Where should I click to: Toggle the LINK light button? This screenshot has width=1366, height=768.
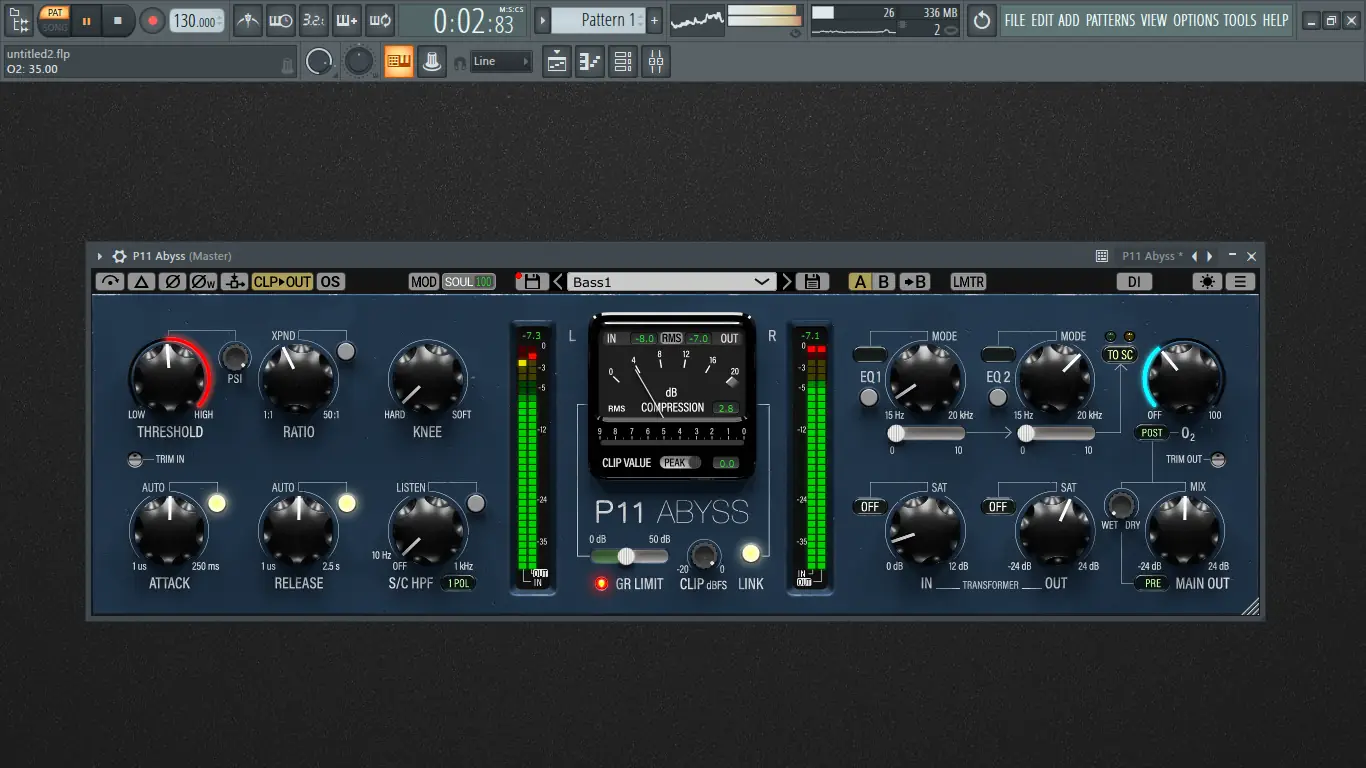[750, 552]
